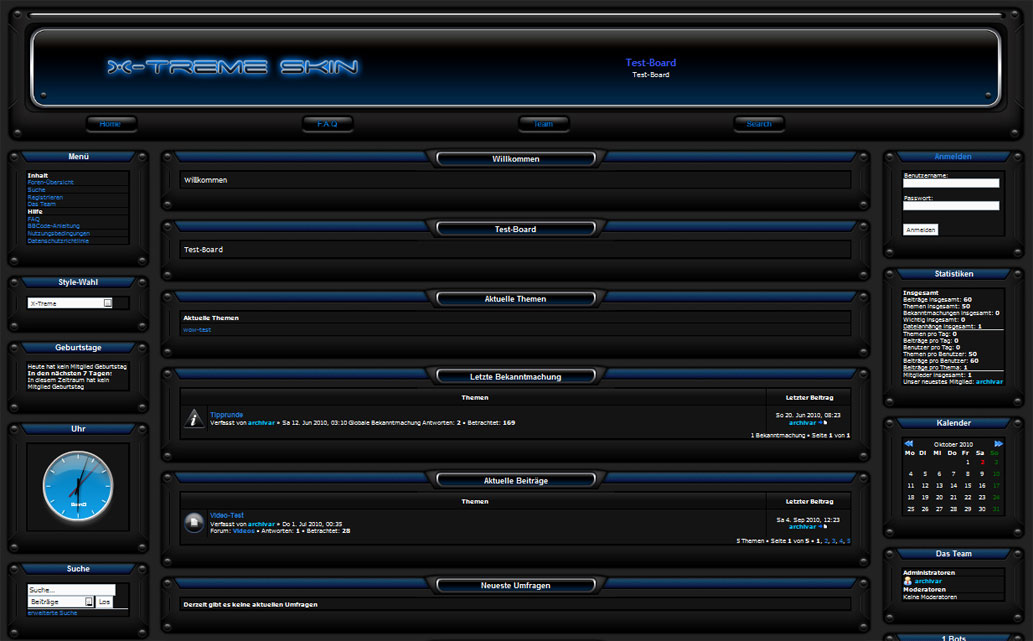1033x641 pixels.
Task: Open the erweiterte Suche link
Action: point(52,612)
